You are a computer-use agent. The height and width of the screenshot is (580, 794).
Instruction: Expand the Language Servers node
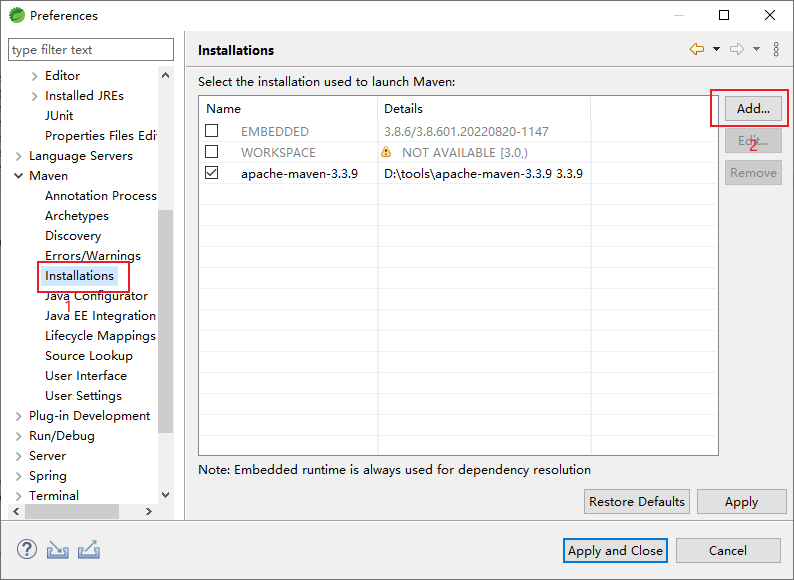click(x=19, y=156)
